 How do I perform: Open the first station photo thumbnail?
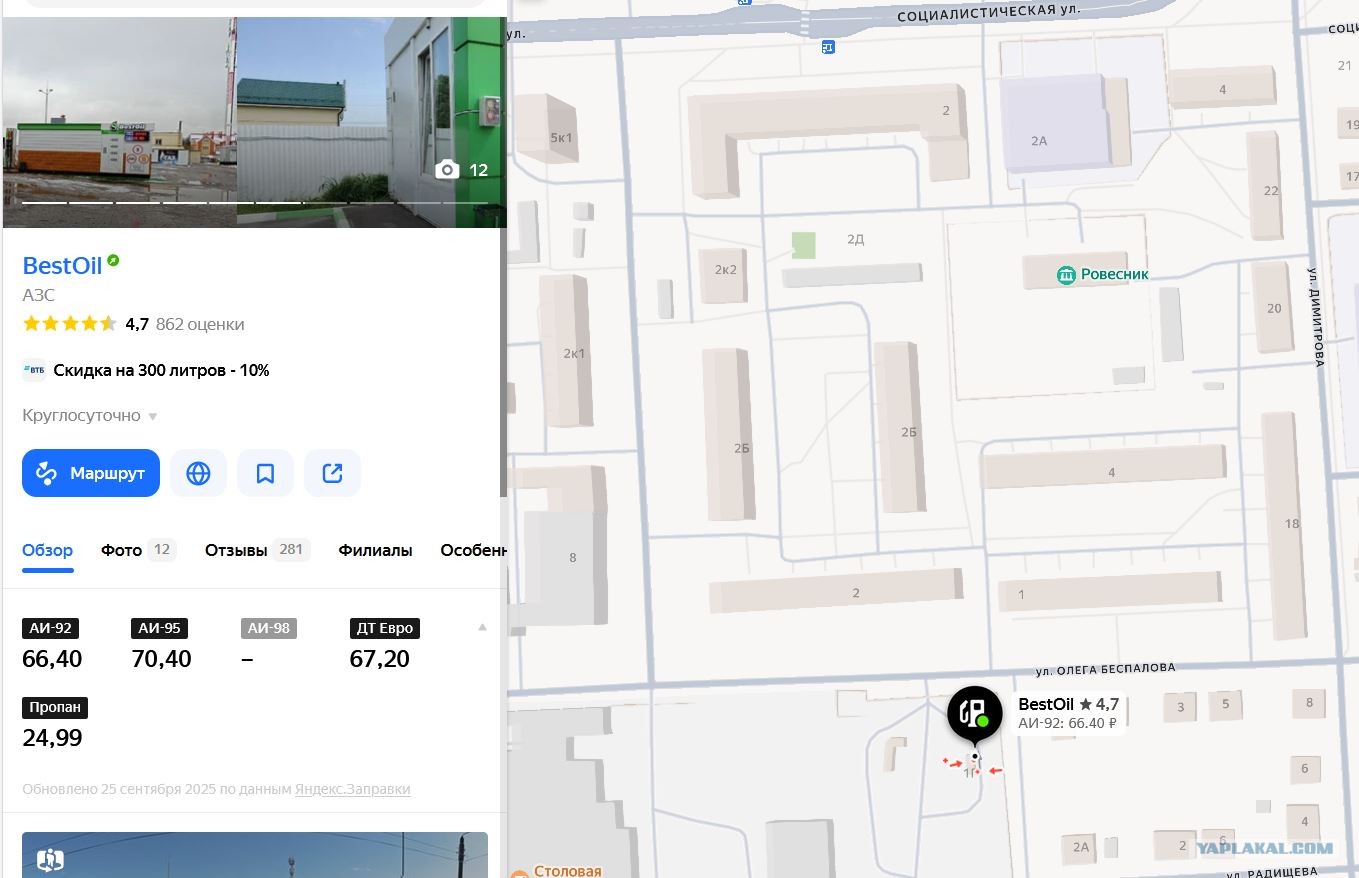coord(120,122)
